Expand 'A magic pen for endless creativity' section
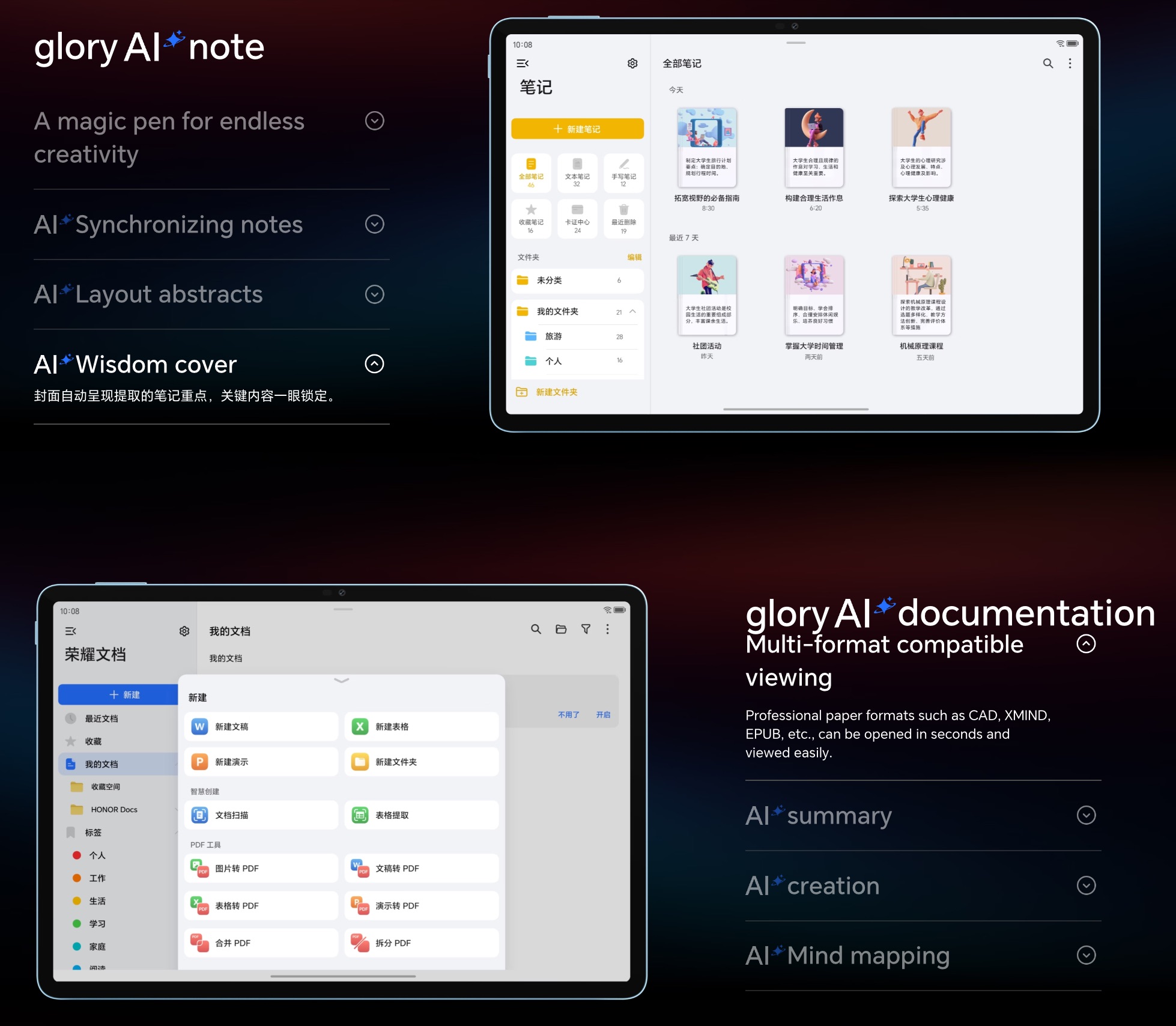Screen dimensions: 1176x1026 [374, 121]
